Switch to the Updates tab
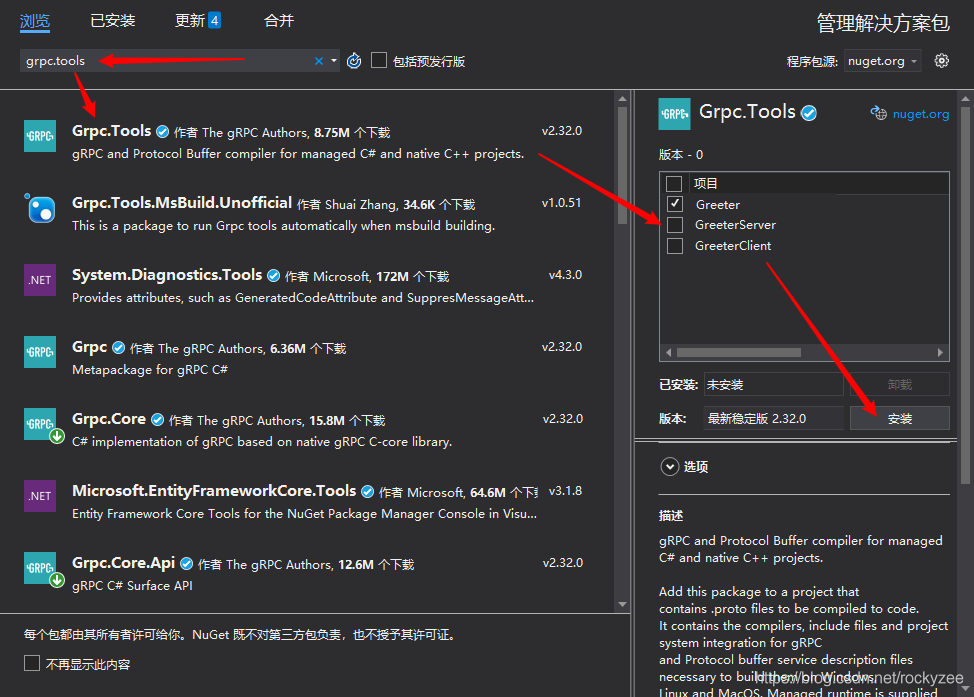 point(198,20)
